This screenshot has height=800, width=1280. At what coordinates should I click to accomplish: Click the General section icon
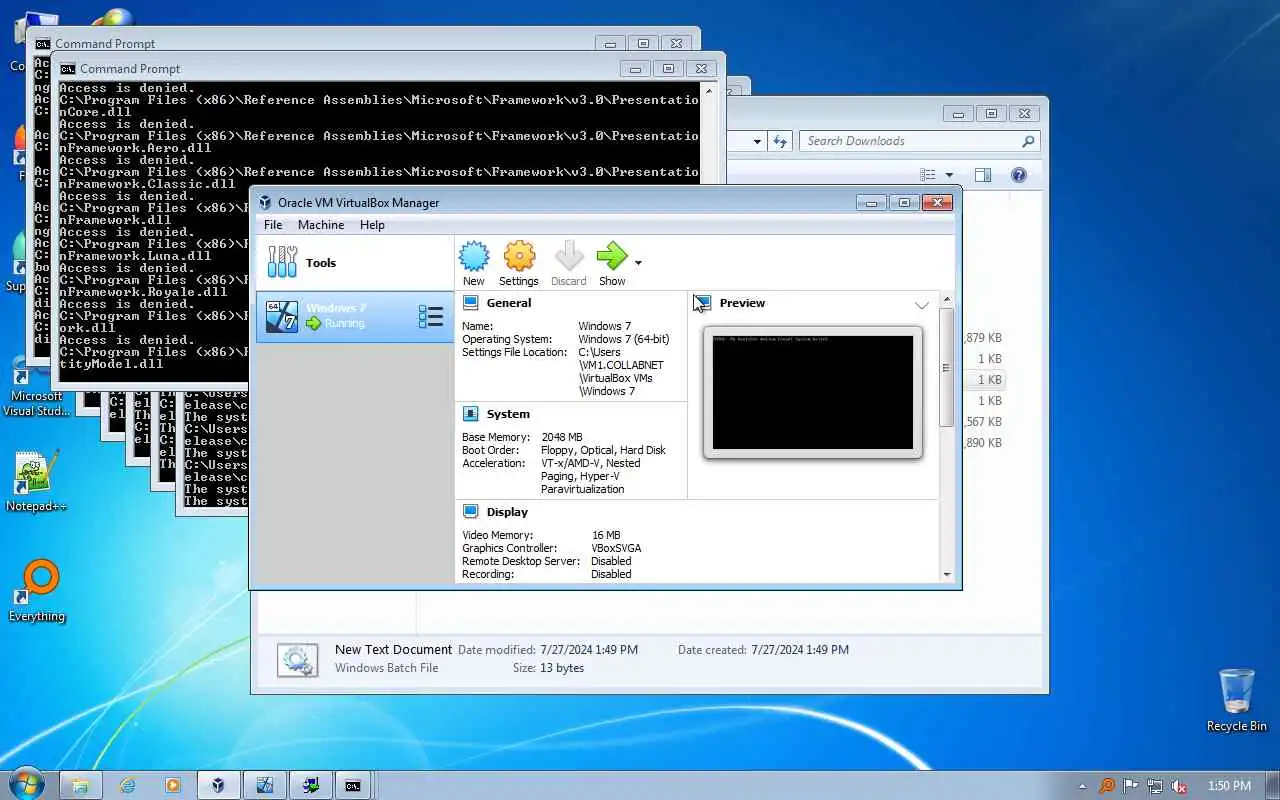click(470, 303)
